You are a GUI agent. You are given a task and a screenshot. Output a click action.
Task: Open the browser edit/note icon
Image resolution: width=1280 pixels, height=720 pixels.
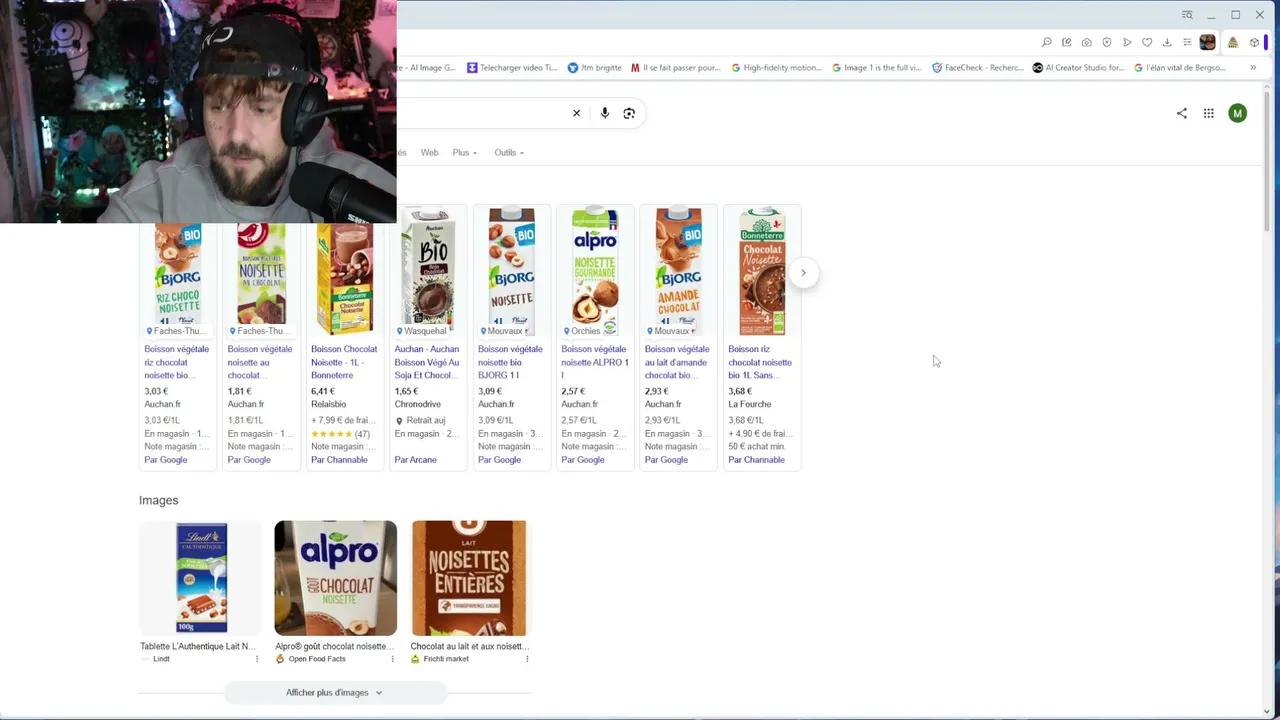click(x=1067, y=42)
